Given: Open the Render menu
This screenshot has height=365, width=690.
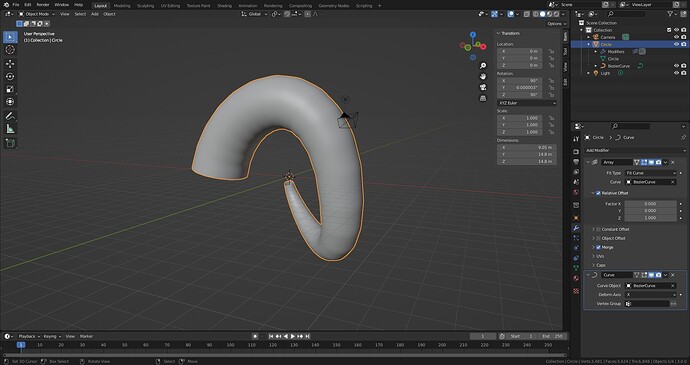Looking at the screenshot, I should pos(43,5).
